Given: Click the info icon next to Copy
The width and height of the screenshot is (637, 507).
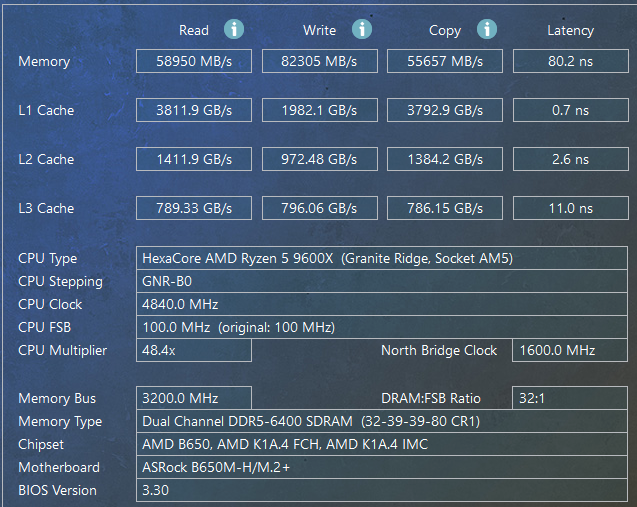Looking at the screenshot, I should tap(487, 29).
